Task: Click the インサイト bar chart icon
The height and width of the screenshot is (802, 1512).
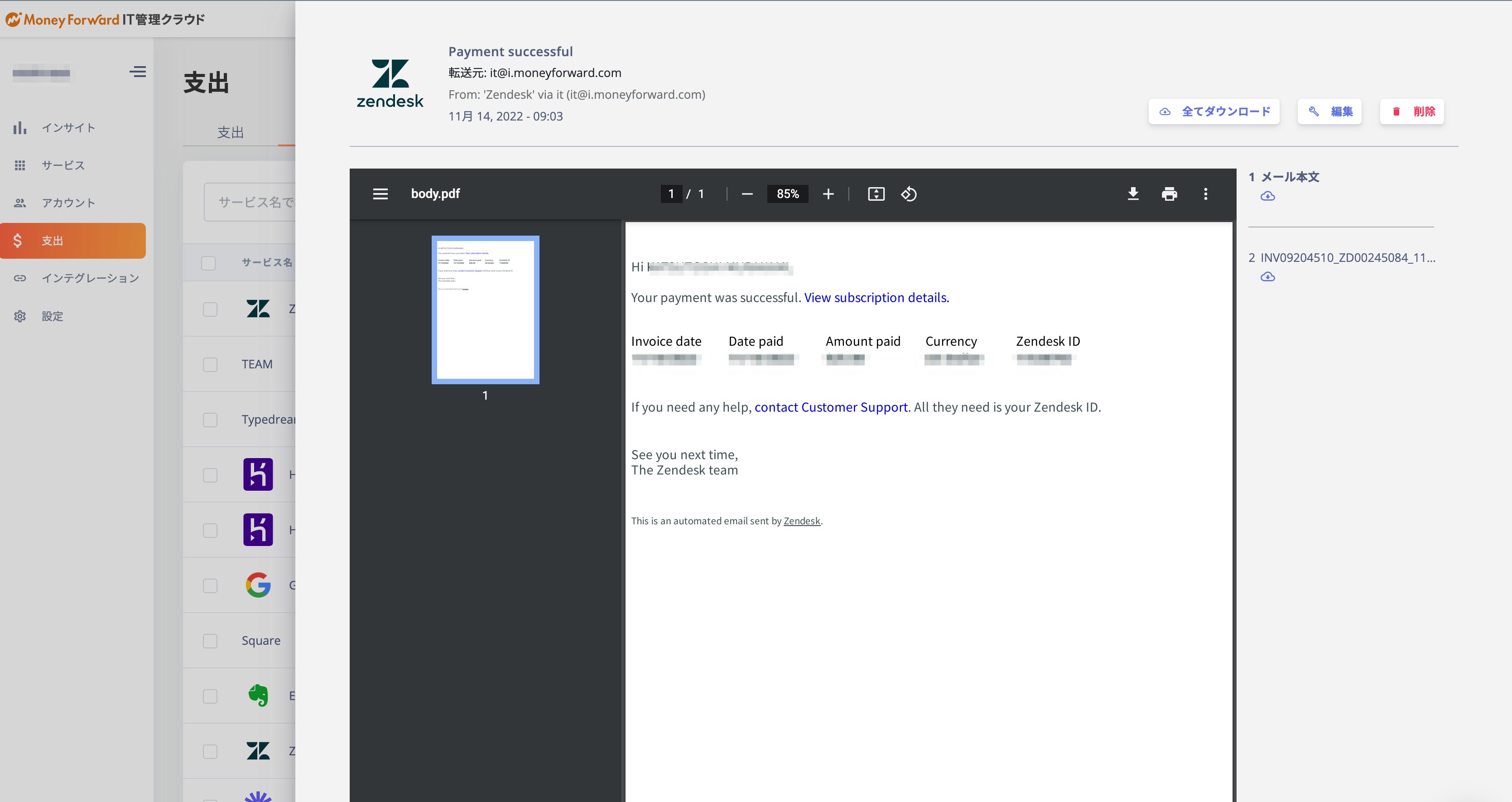Action: [x=20, y=127]
